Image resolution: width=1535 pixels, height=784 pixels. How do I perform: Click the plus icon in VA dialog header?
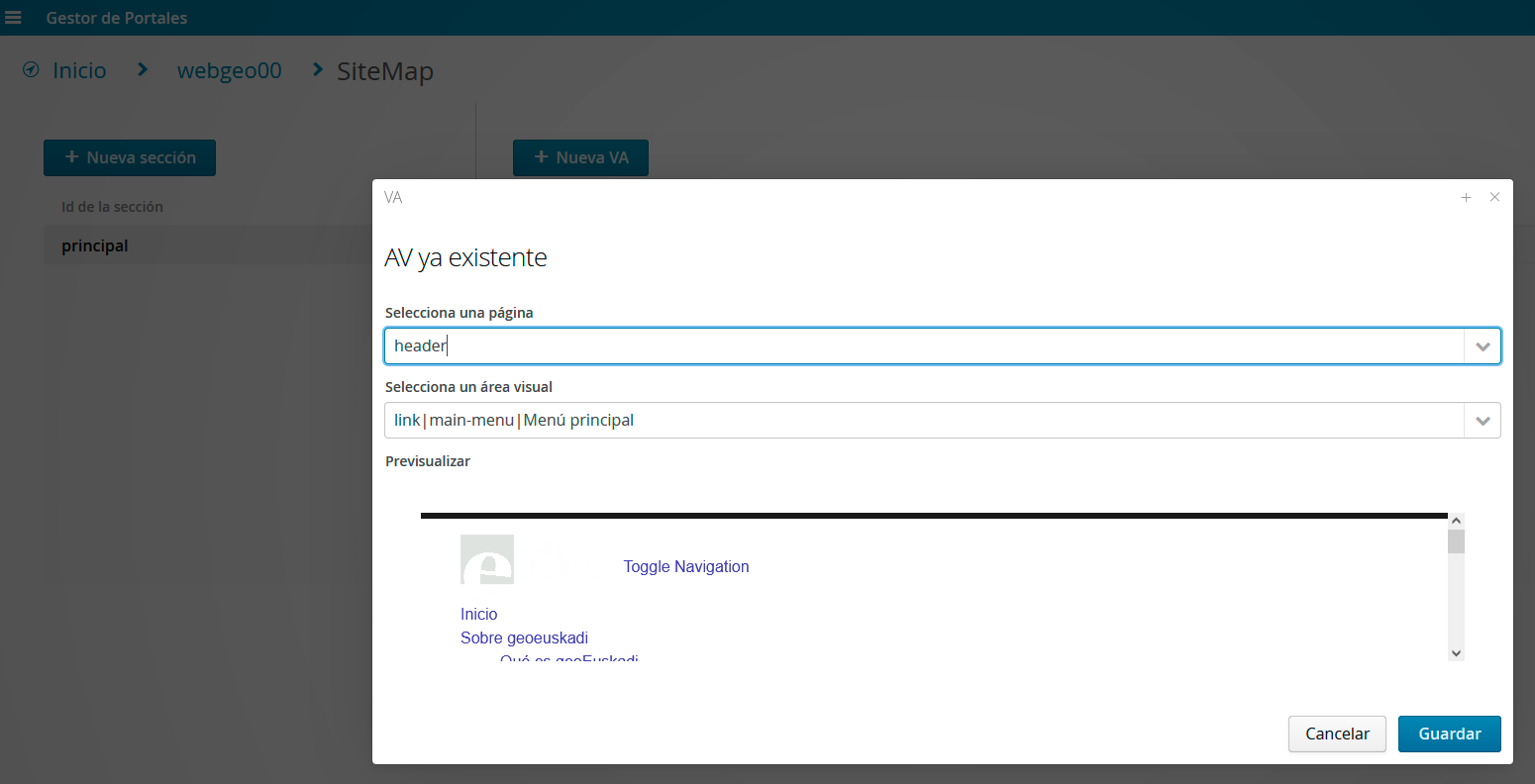(1467, 197)
